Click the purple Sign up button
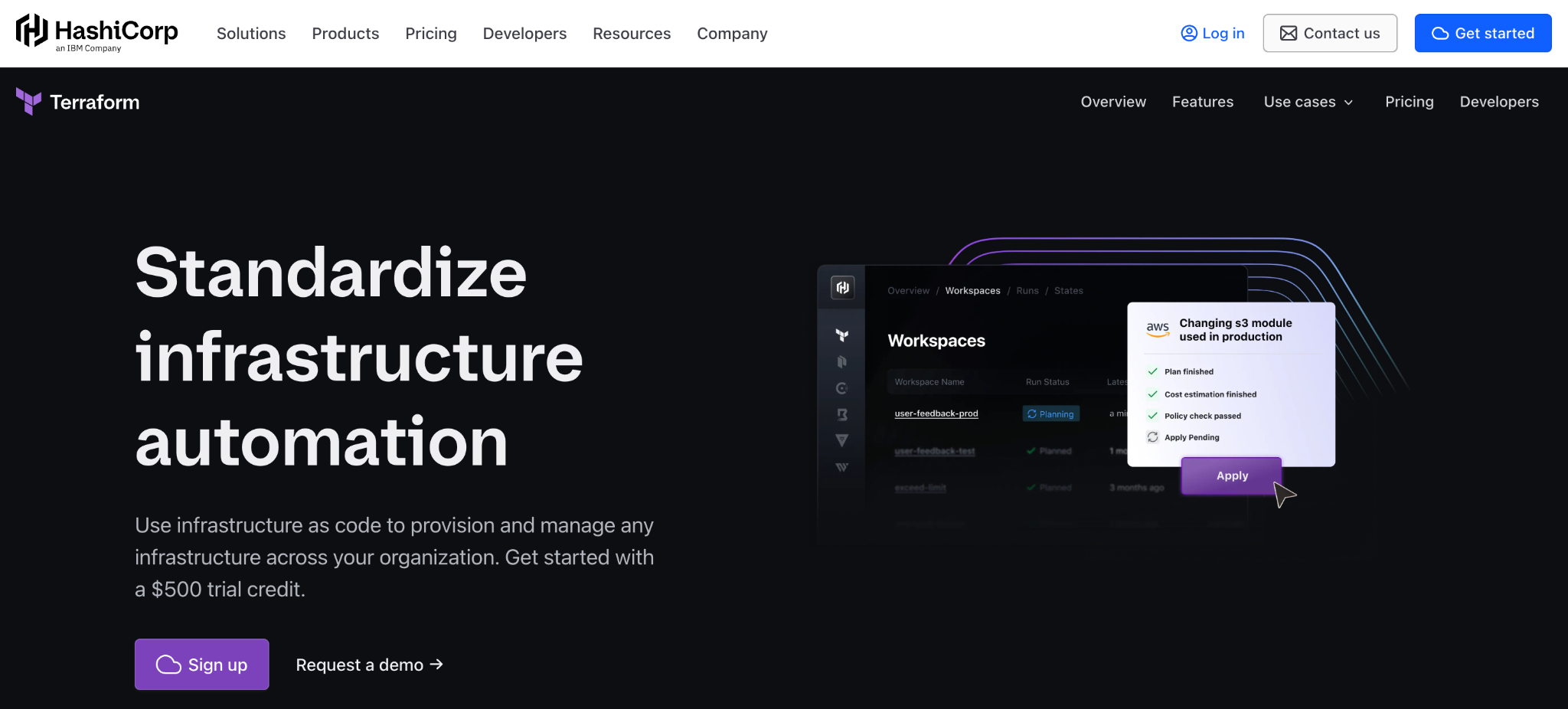1568x709 pixels. coord(202,665)
